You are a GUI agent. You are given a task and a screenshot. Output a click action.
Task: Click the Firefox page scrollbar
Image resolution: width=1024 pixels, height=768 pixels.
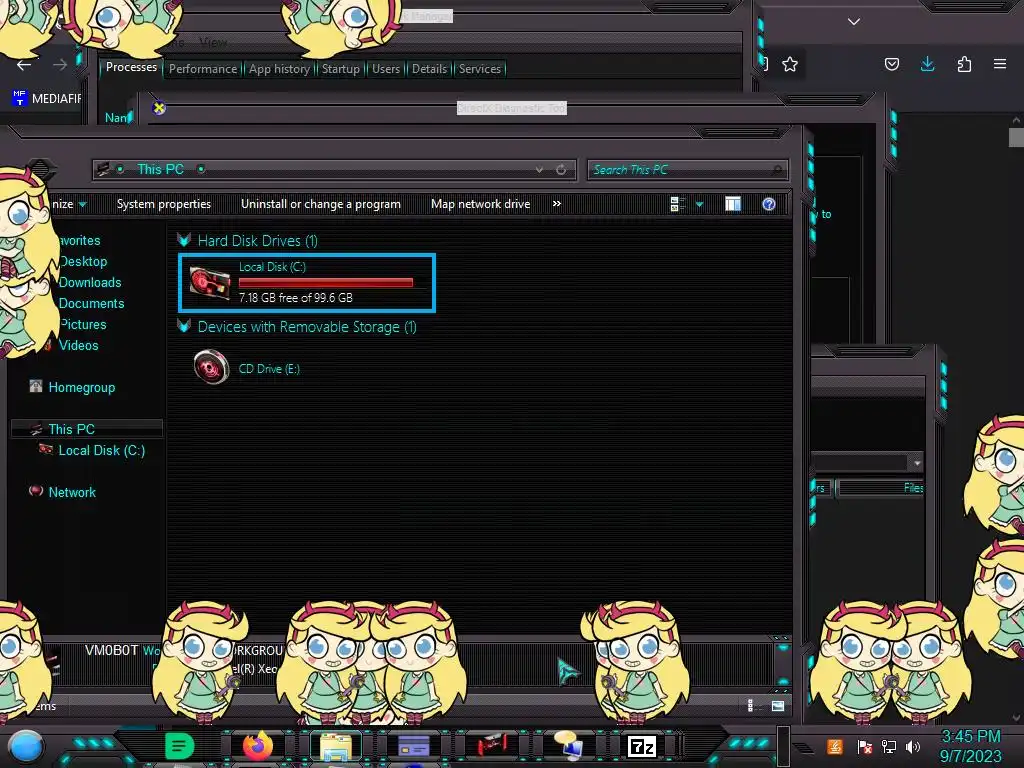(x=1016, y=138)
